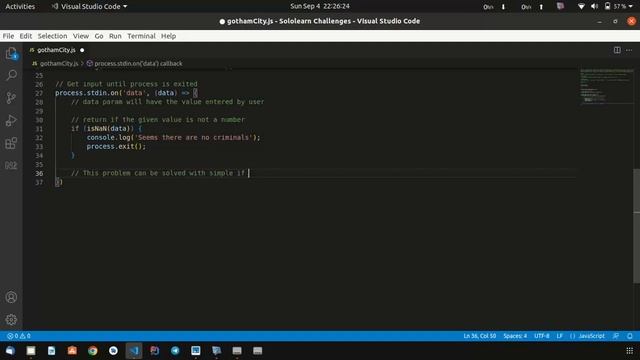
Task: Open Ubuntu Software taskbar icon
Action: click(72, 351)
